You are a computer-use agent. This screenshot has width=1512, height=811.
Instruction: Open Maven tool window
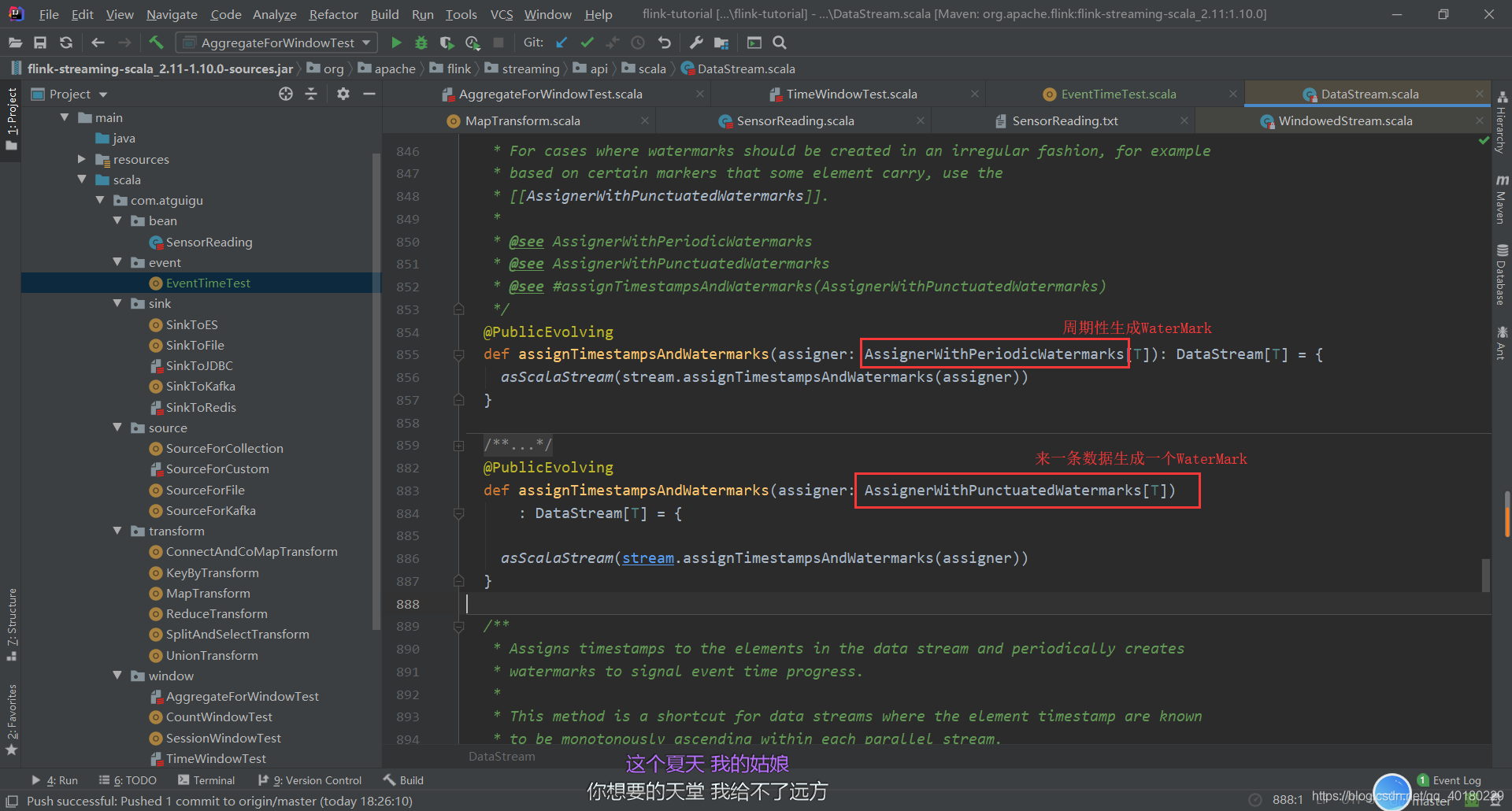[x=1502, y=200]
